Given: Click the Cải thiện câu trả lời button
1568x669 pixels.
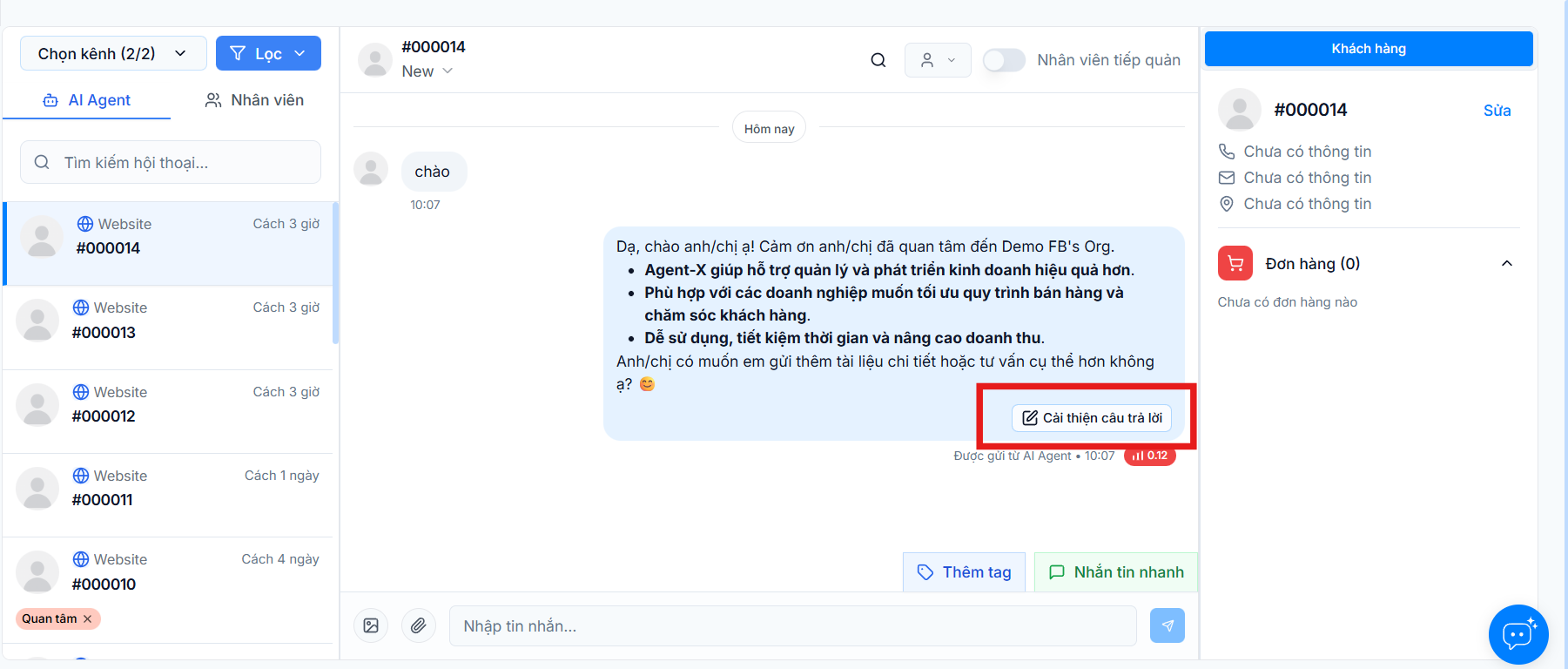Looking at the screenshot, I should click(1092, 418).
